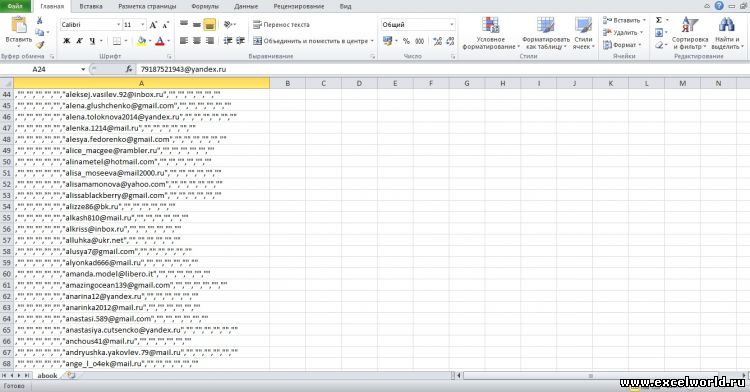Viewport: 750px width, 392px height.
Task: Click the Sort and Filter icon
Action: [689, 25]
